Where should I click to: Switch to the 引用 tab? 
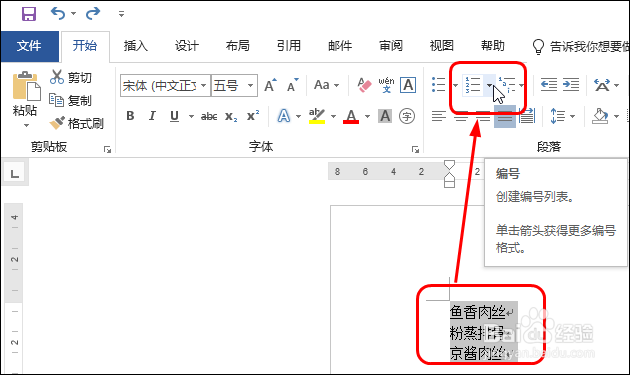[x=289, y=46]
